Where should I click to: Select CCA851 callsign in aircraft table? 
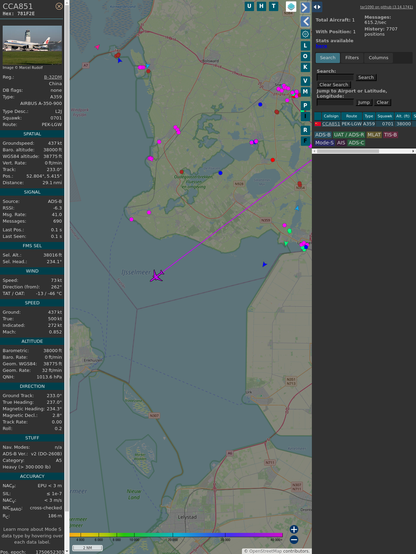click(x=331, y=124)
